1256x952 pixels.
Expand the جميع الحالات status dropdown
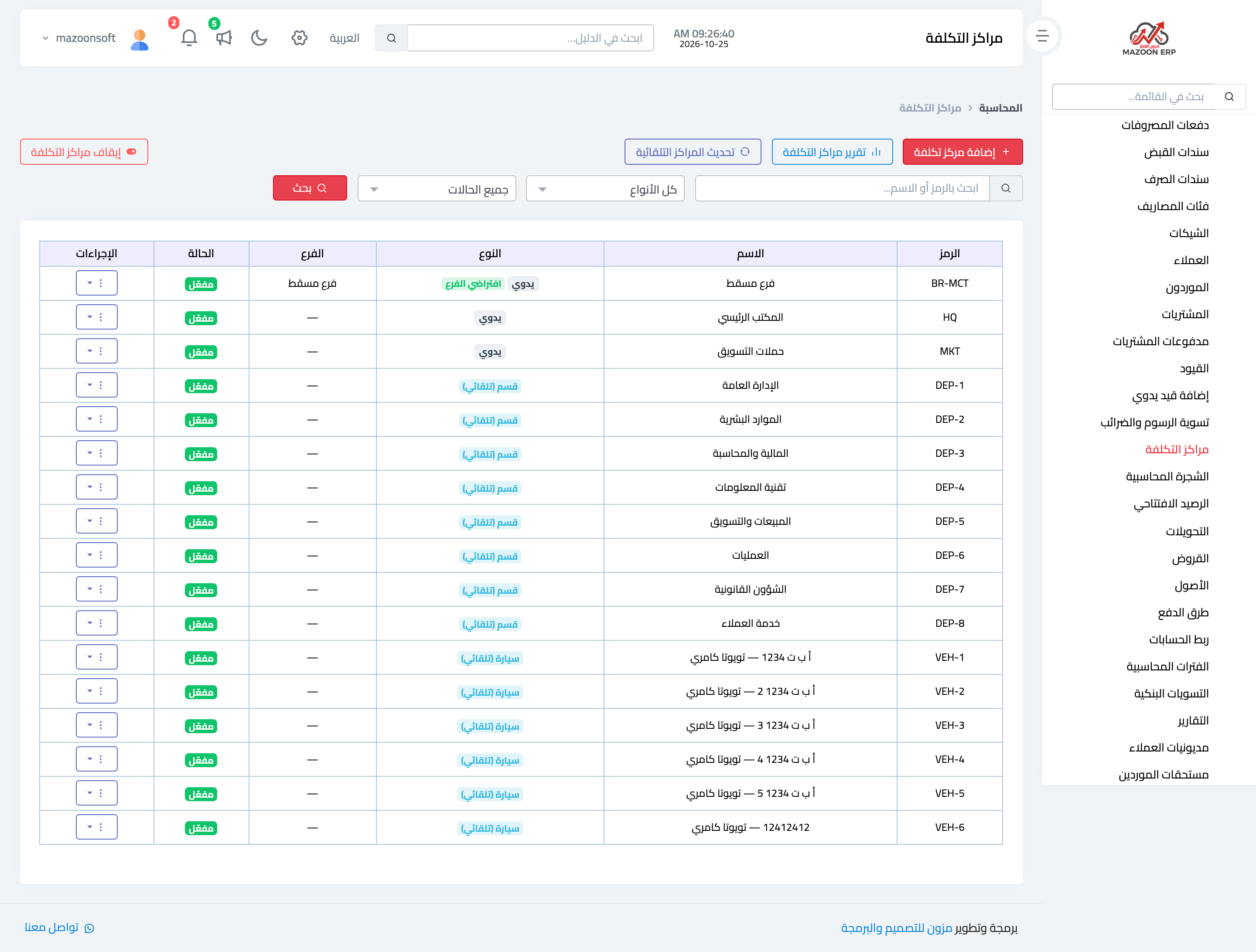[x=437, y=188]
